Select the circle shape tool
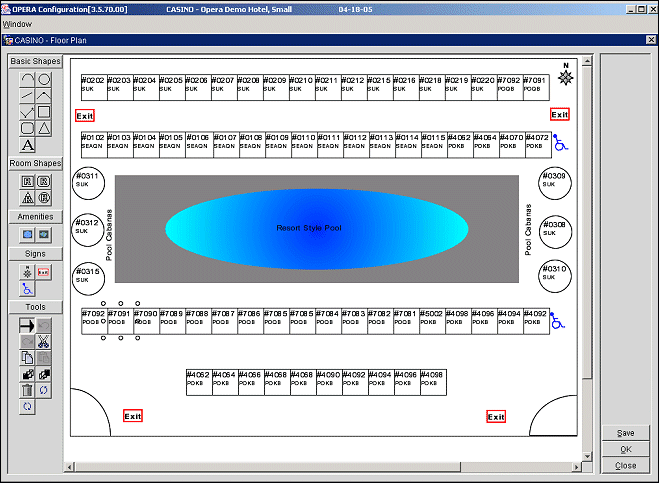 click(44, 79)
